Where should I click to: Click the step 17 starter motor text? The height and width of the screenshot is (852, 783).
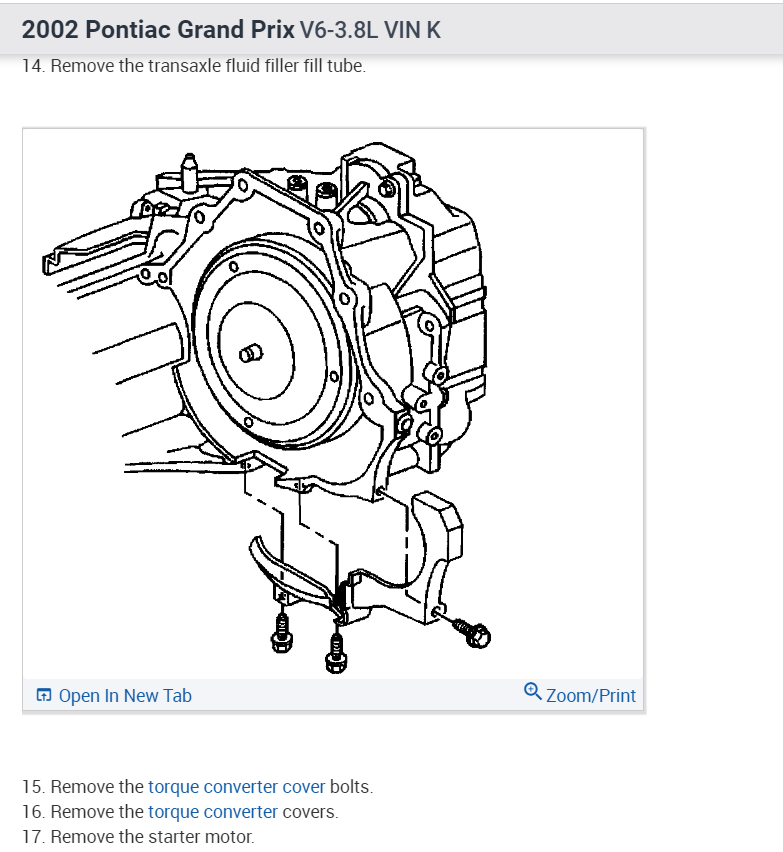click(x=138, y=837)
